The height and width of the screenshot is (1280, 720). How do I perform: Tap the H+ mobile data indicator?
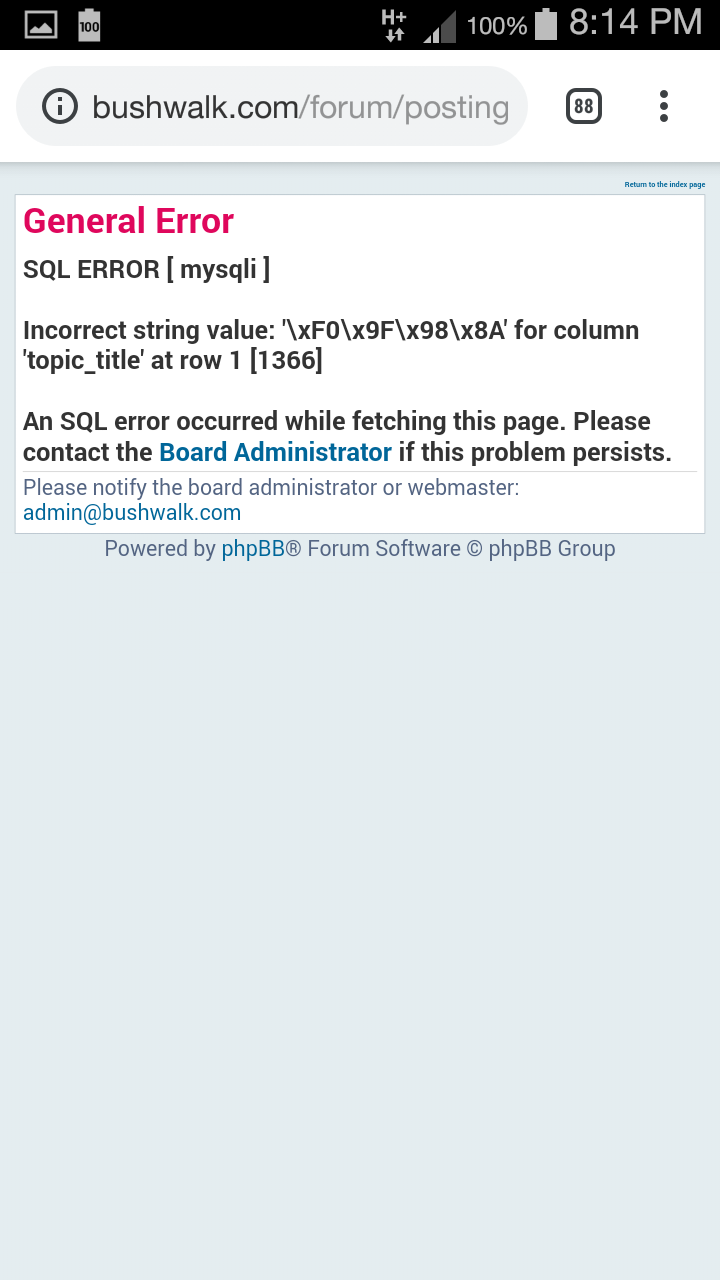394,25
